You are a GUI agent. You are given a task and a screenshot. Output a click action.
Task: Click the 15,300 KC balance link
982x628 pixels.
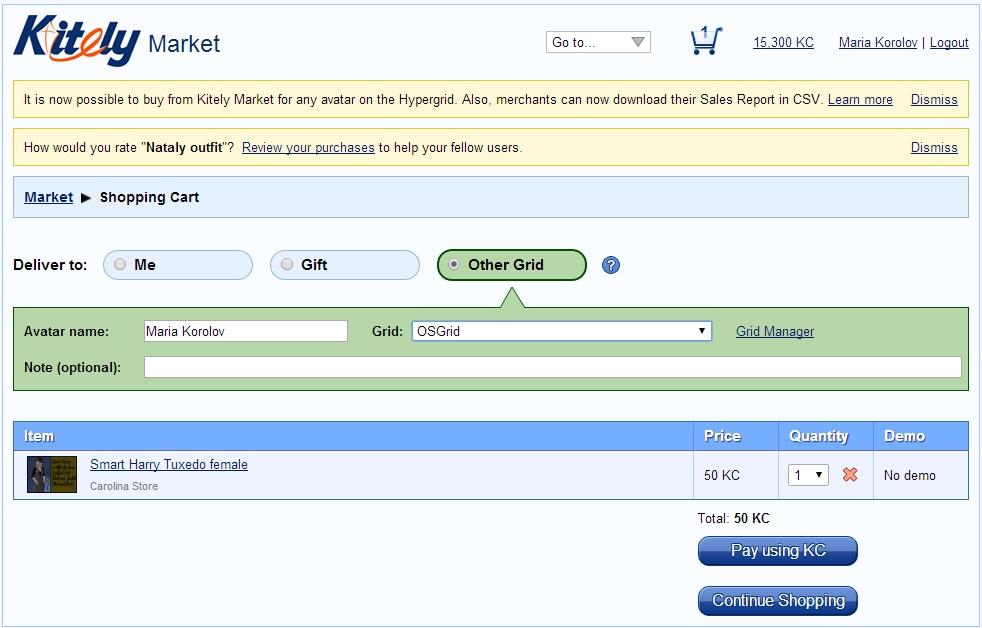[783, 43]
